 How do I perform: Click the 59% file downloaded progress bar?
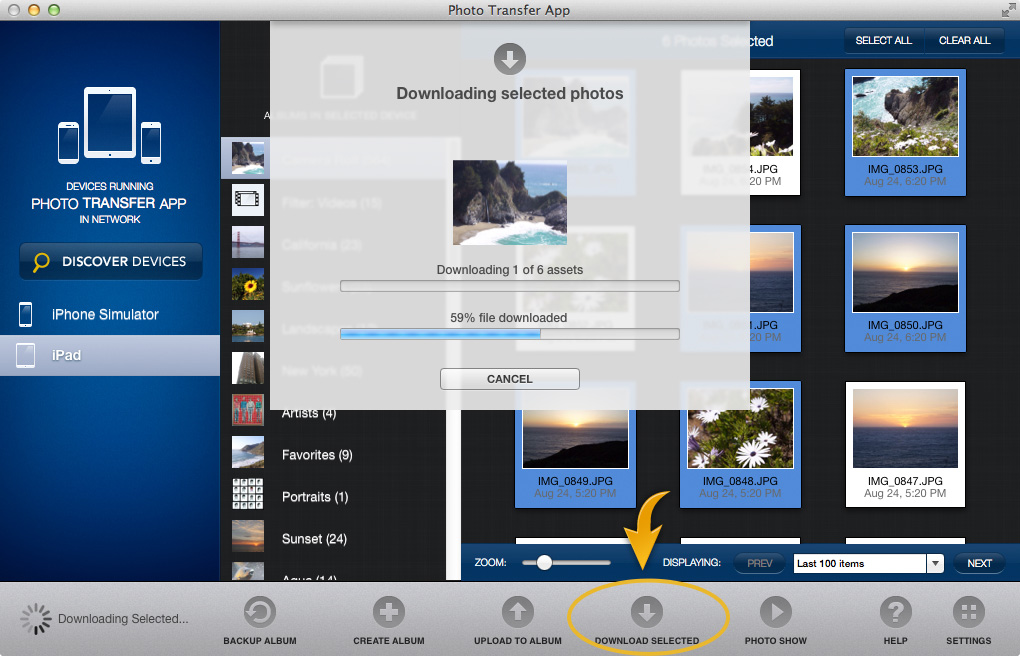[509, 334]
